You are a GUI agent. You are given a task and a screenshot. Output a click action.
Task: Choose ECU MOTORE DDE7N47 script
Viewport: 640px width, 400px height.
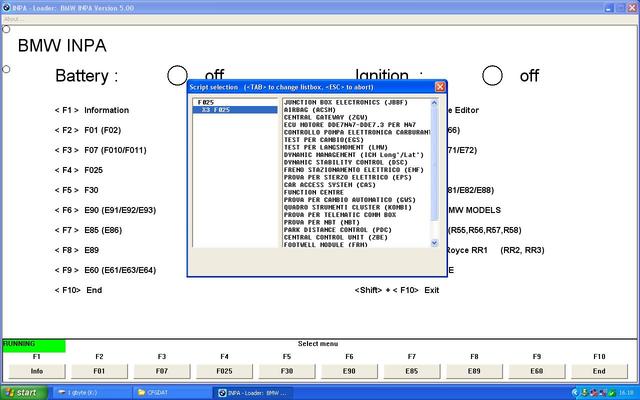pyautogui.click(x=350, y=124)
